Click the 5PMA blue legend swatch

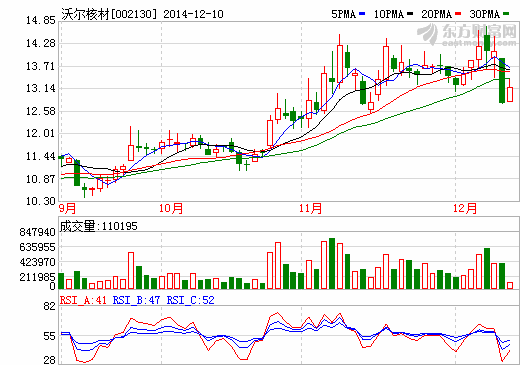[362, 14]
